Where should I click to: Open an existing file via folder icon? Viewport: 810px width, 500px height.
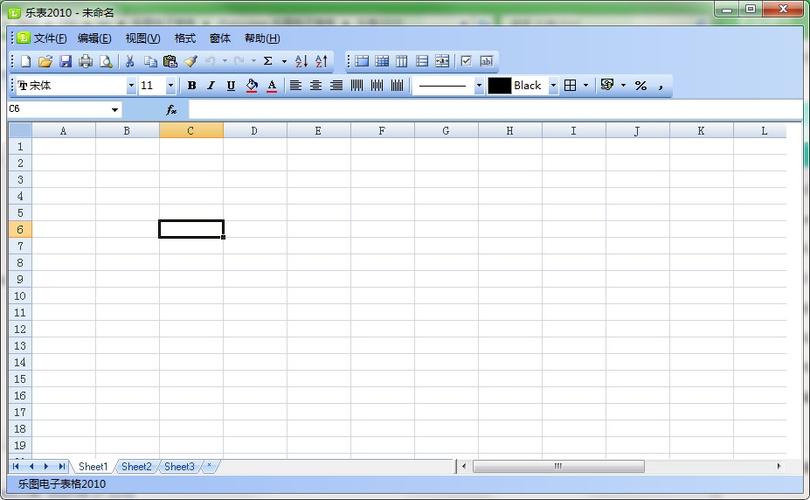click(45, 61)
